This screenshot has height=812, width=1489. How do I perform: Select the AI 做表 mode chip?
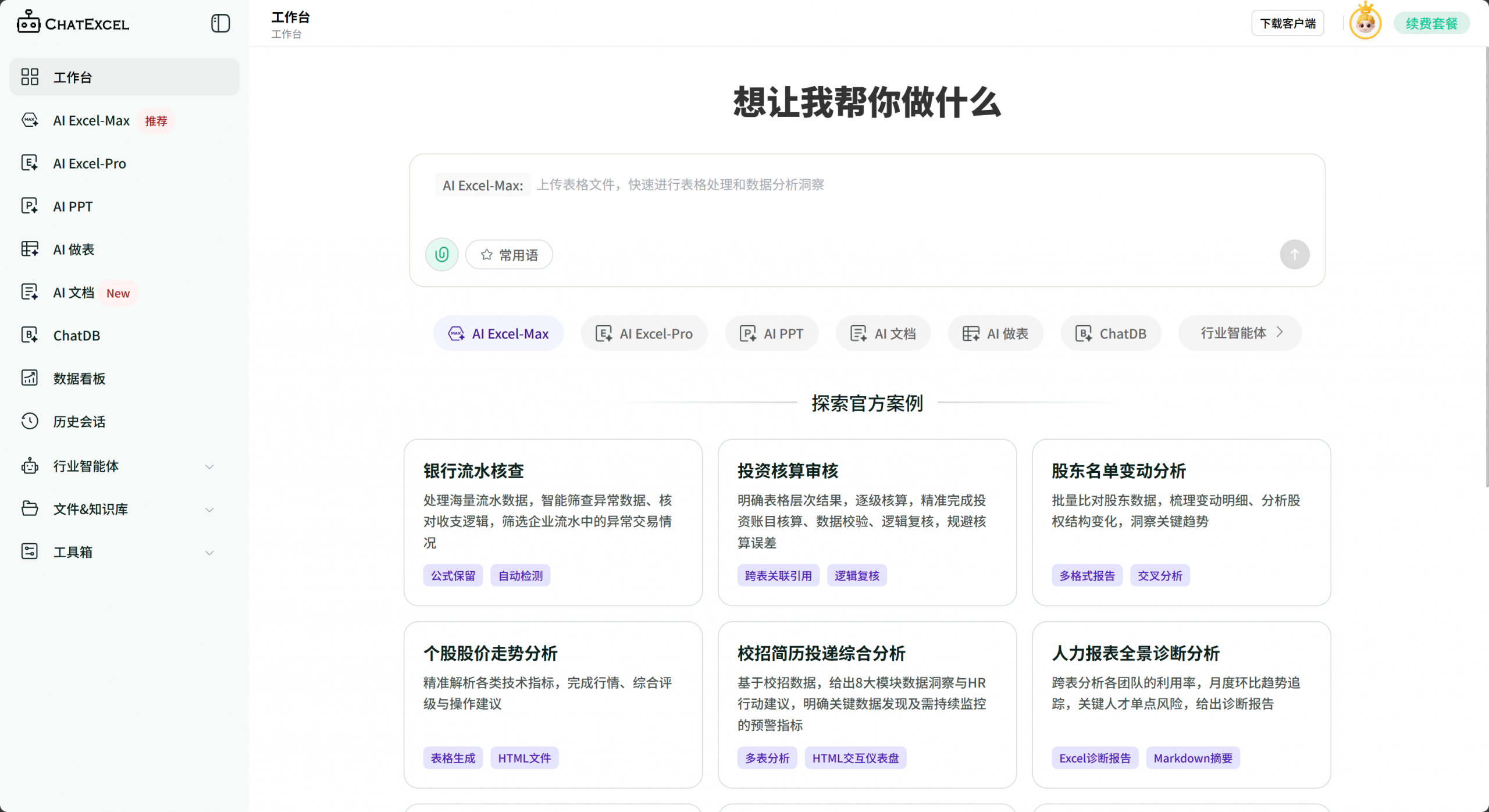coord(996,333)
